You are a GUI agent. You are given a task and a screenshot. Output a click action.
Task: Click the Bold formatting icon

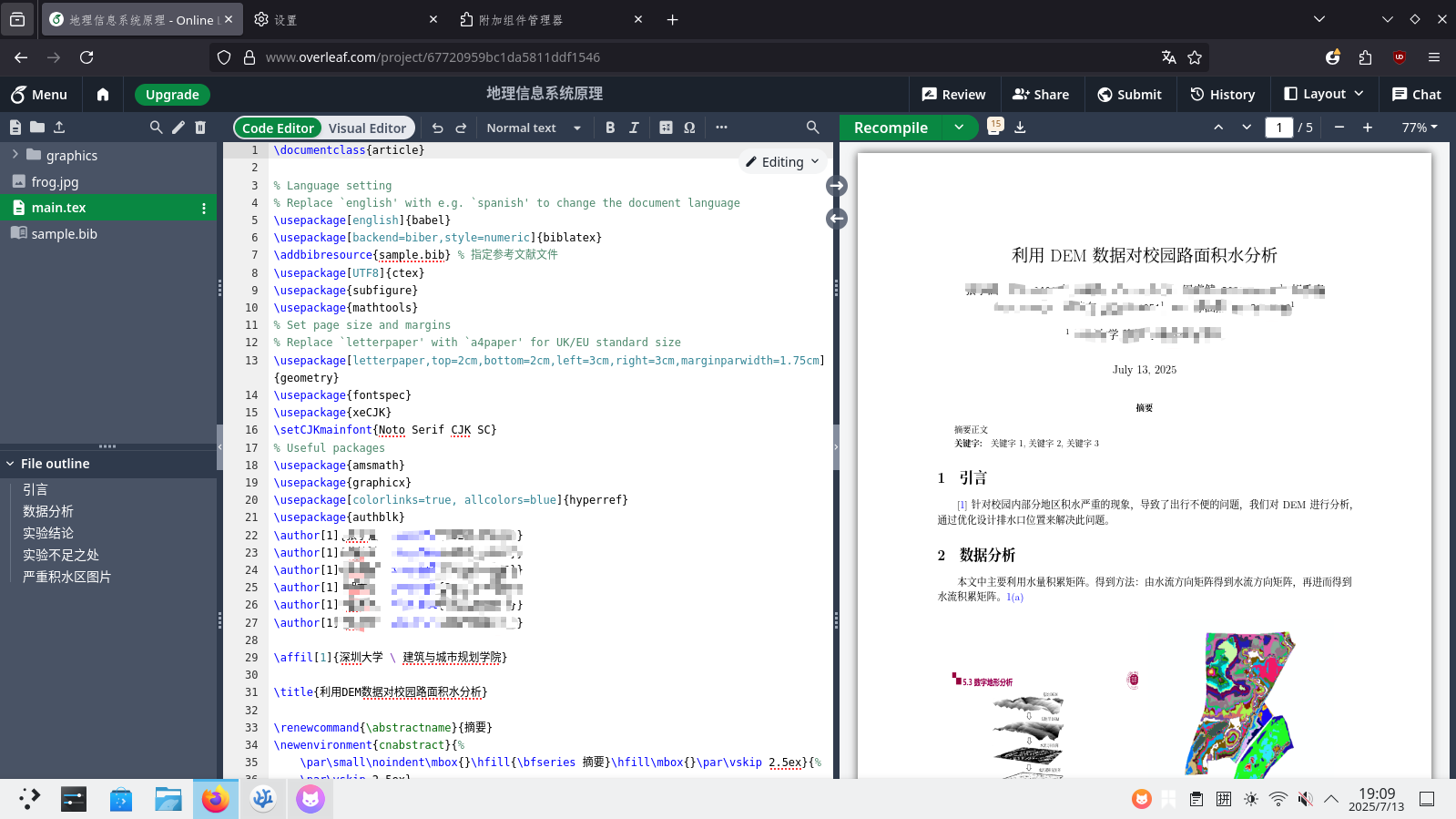(610, 128)
